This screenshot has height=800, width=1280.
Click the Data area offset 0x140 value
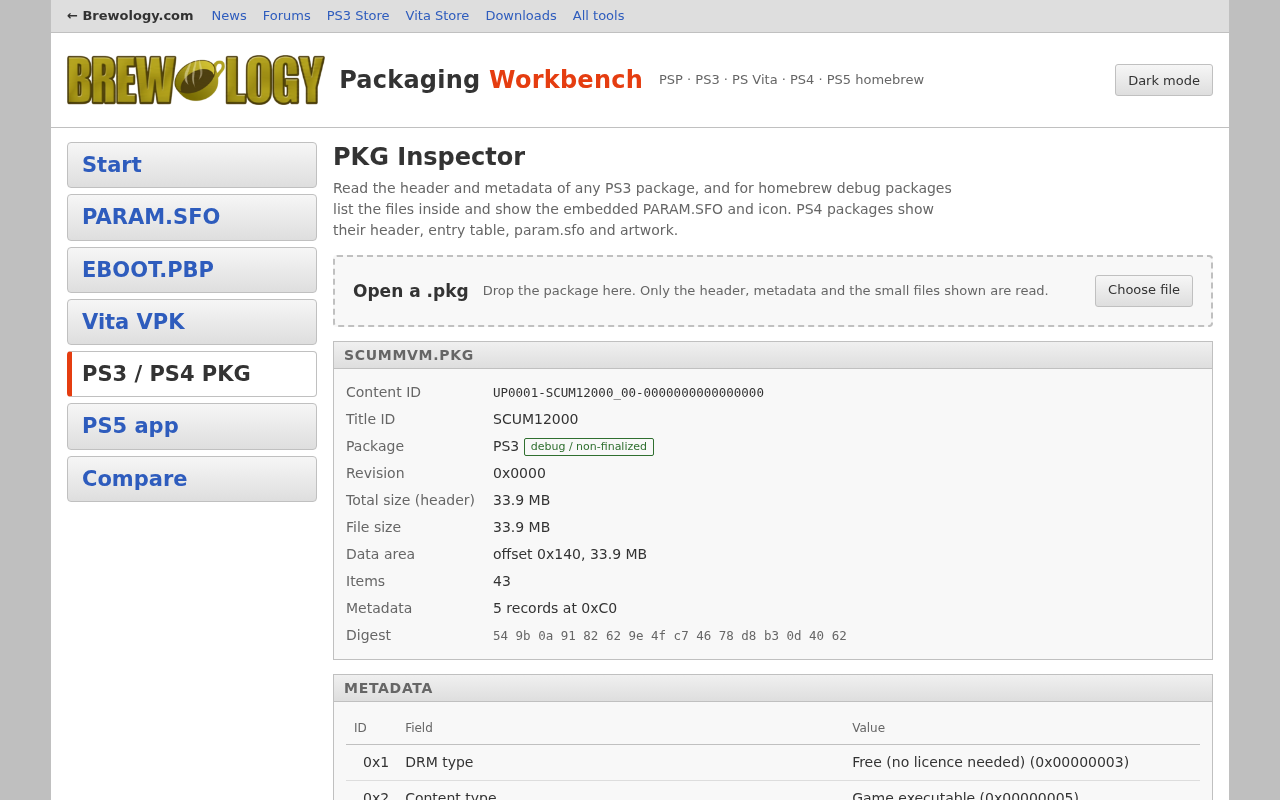click(570, 554)
